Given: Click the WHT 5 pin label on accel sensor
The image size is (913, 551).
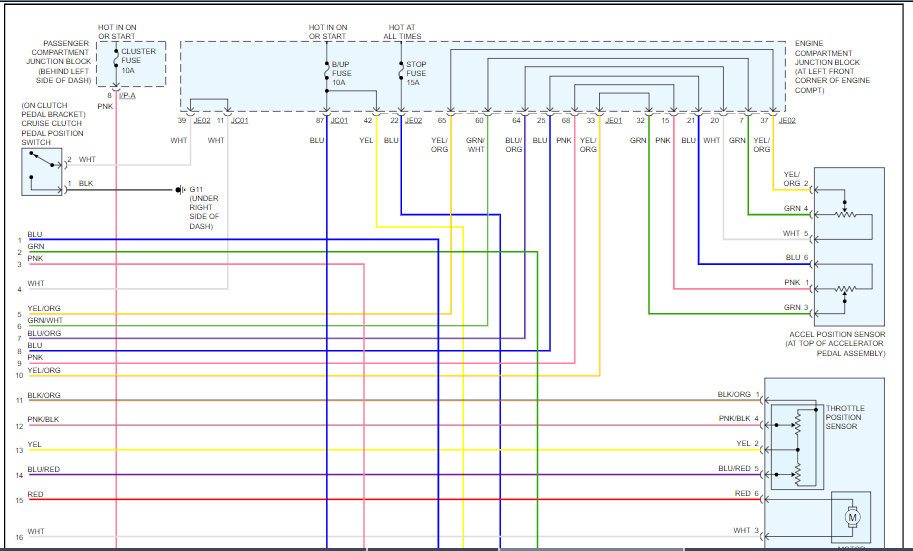Looking at the screenshot, I should click(x=795, y=234).
